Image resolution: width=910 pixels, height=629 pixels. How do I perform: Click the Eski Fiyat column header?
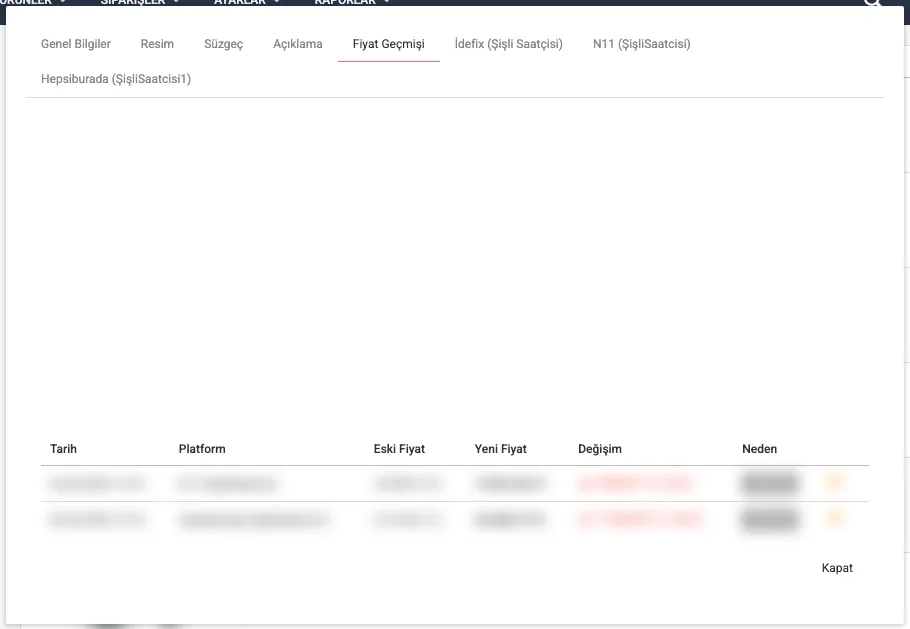[x=400, y=449]
